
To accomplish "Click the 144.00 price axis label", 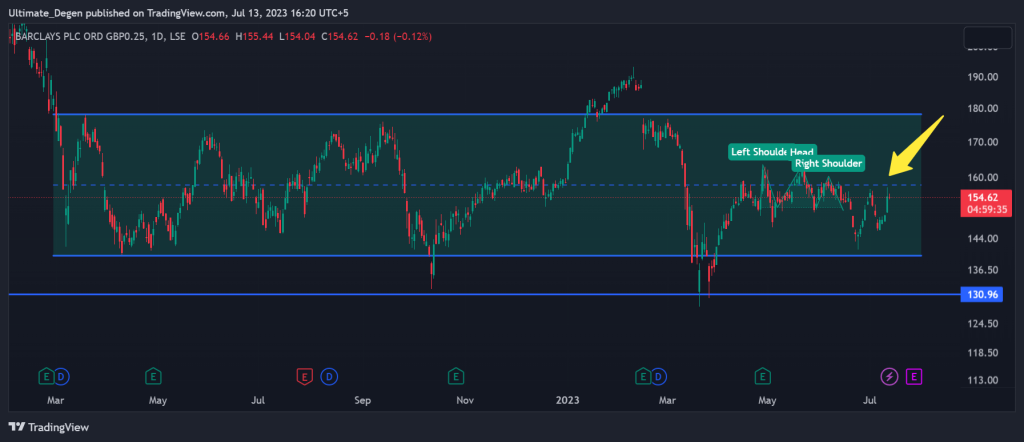I will [981, 239].
